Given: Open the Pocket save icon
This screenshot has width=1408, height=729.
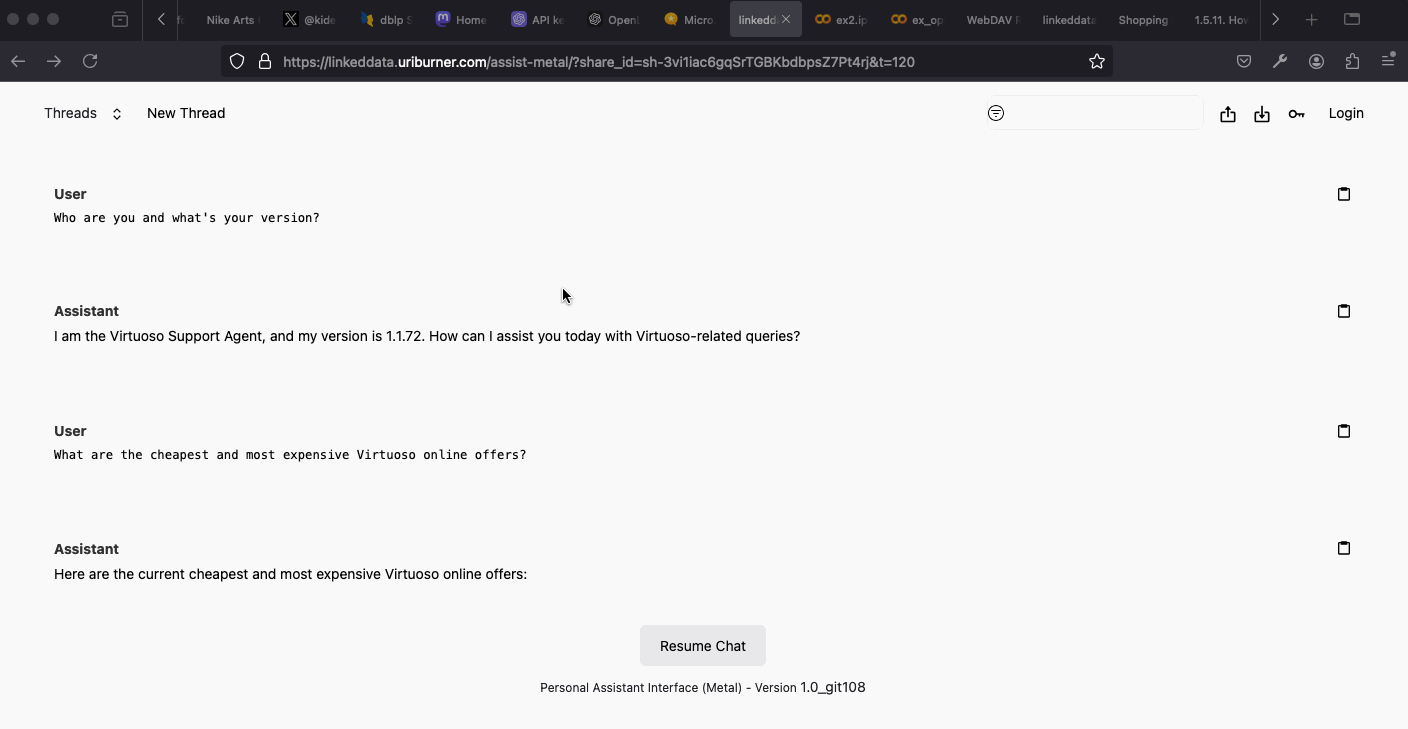Looking at the screenshot, I should pyautogui.click(x=1244, y=62).
